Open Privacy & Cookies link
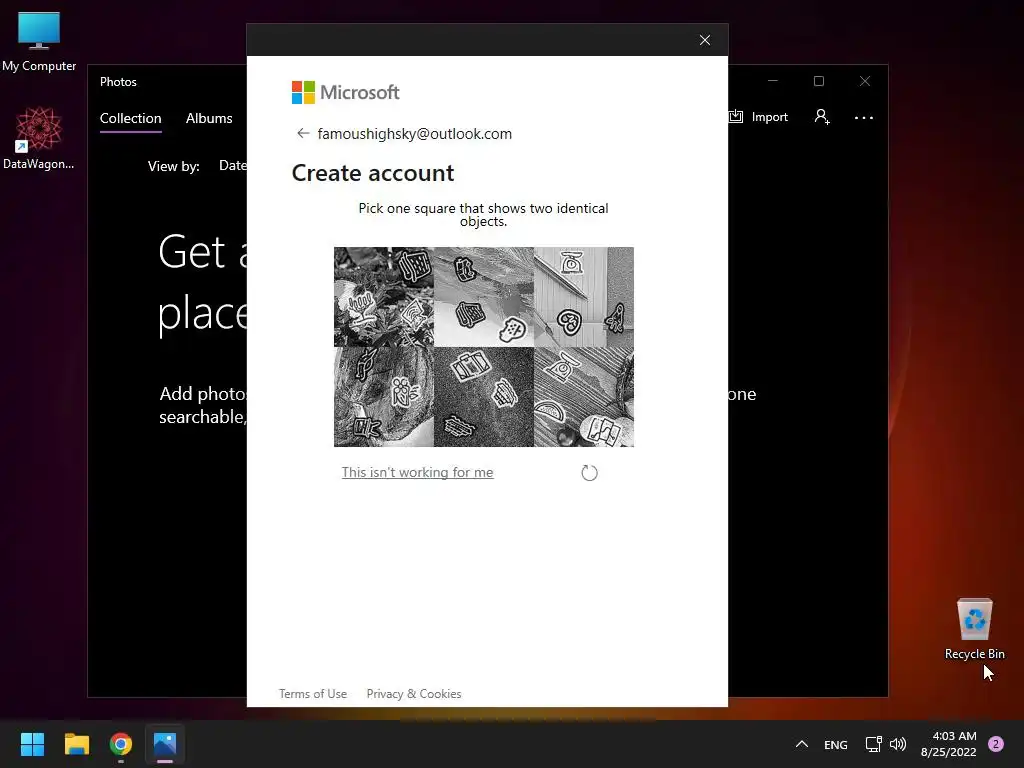Screen dimensions: 1024x768 (413, 694)
